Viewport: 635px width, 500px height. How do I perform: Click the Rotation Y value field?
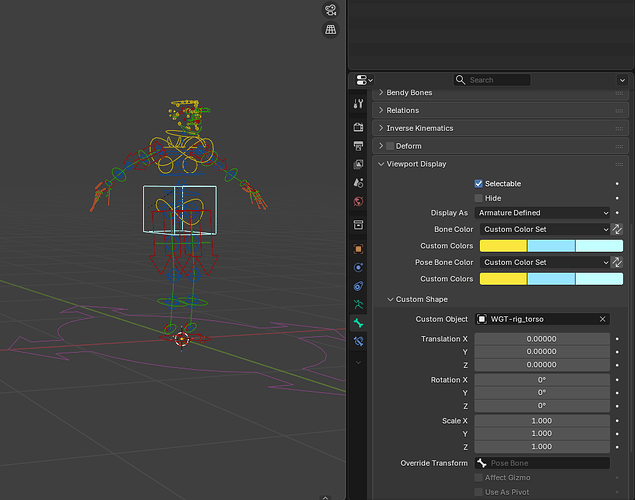point(542,393)
